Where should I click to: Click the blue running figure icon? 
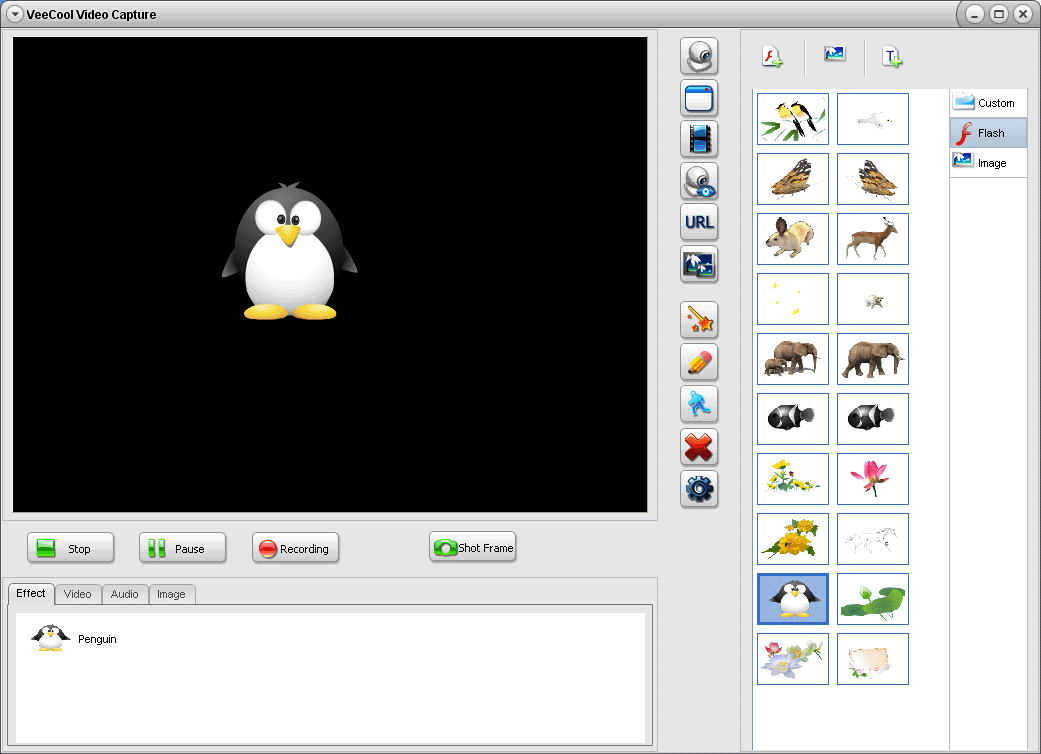tap(699, 404)
